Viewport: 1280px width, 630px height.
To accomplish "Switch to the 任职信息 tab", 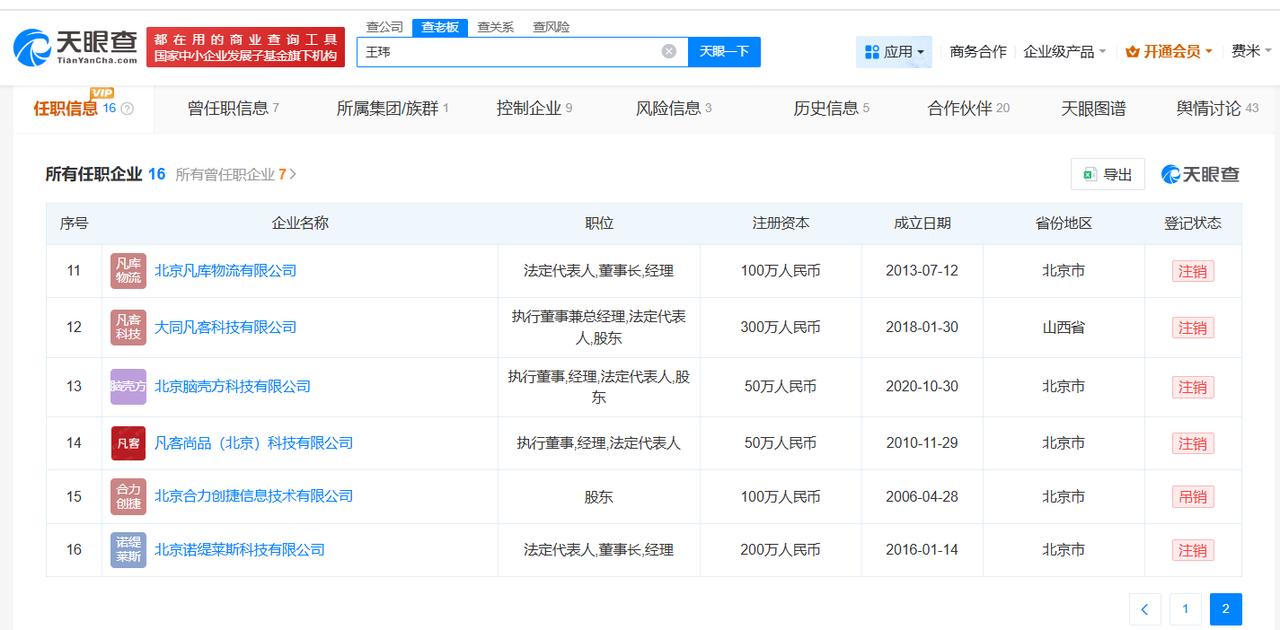I will [x=83, y=108].
